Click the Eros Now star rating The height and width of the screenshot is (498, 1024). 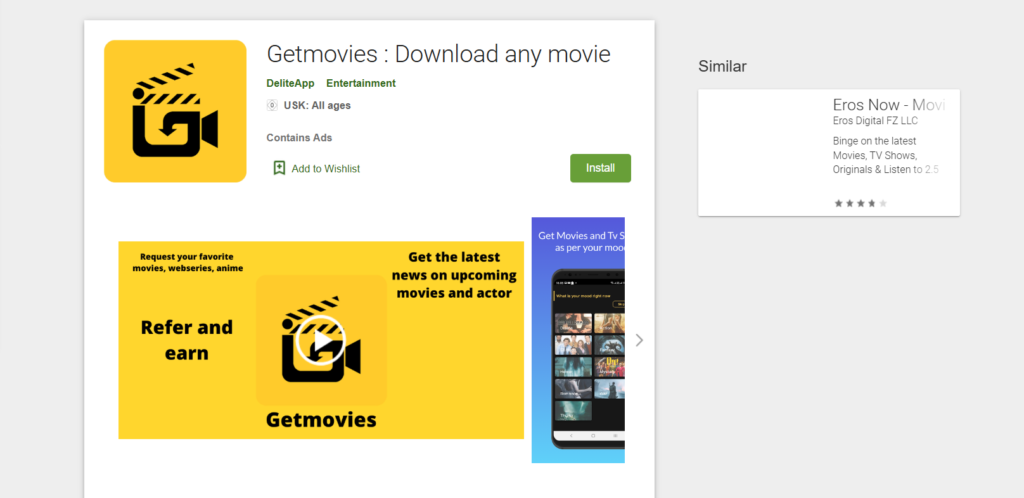(860, 204)
